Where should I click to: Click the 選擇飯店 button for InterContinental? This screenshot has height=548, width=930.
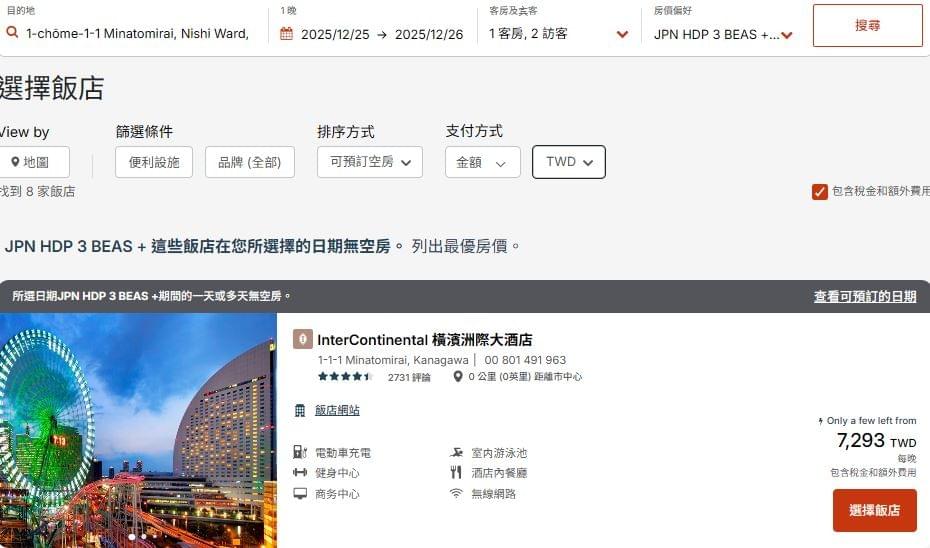click(x=875, y=510)
